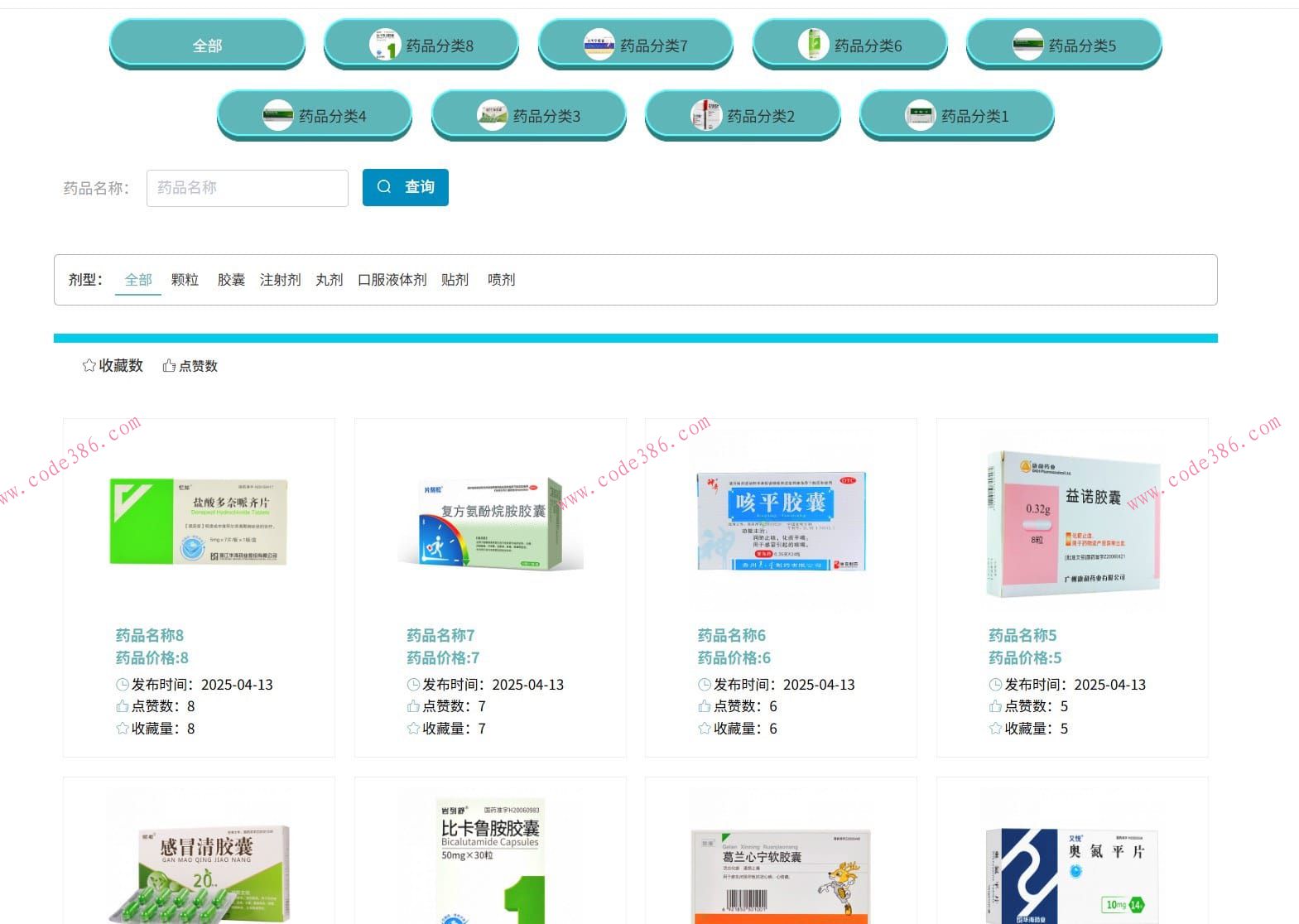The height and width of the screenshot is (924, 1299).
Task: Open the 药品名称6 title link
Action: [732, 635]
